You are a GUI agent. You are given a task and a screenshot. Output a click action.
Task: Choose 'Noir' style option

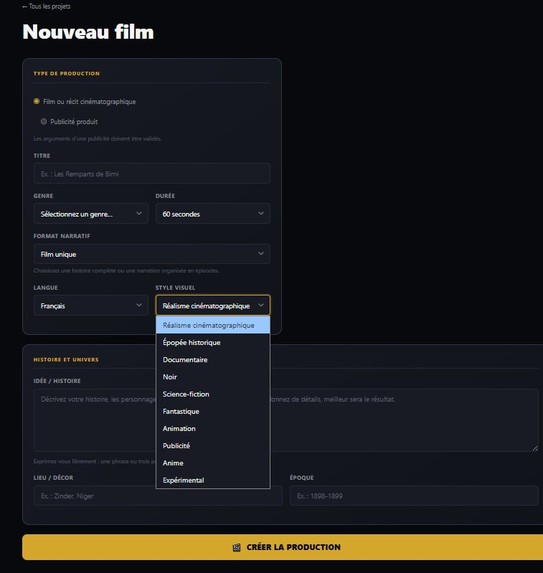(213, 377)
